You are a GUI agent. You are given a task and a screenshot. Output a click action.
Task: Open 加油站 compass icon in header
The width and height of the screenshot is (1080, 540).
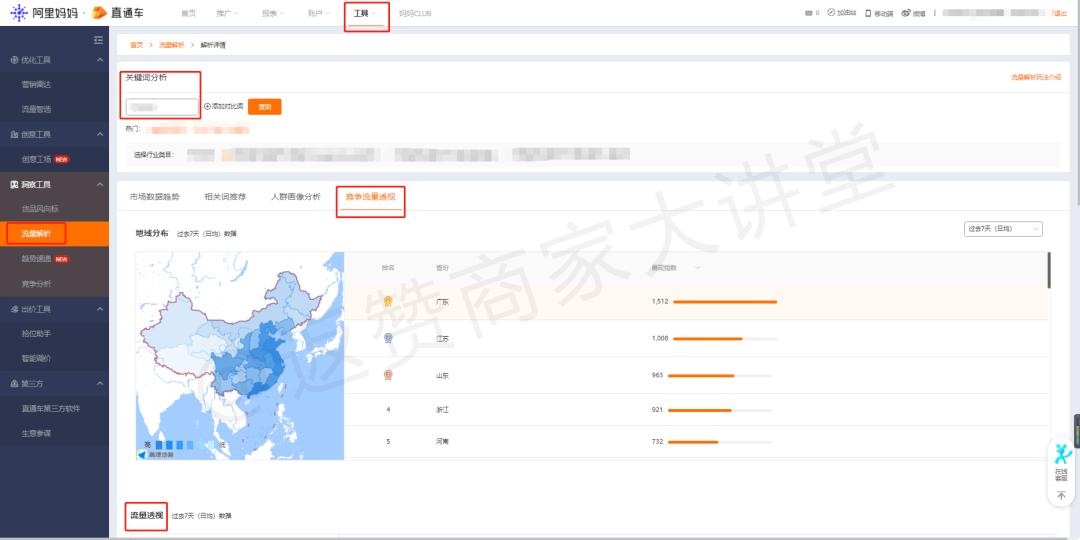coord(831,12)
